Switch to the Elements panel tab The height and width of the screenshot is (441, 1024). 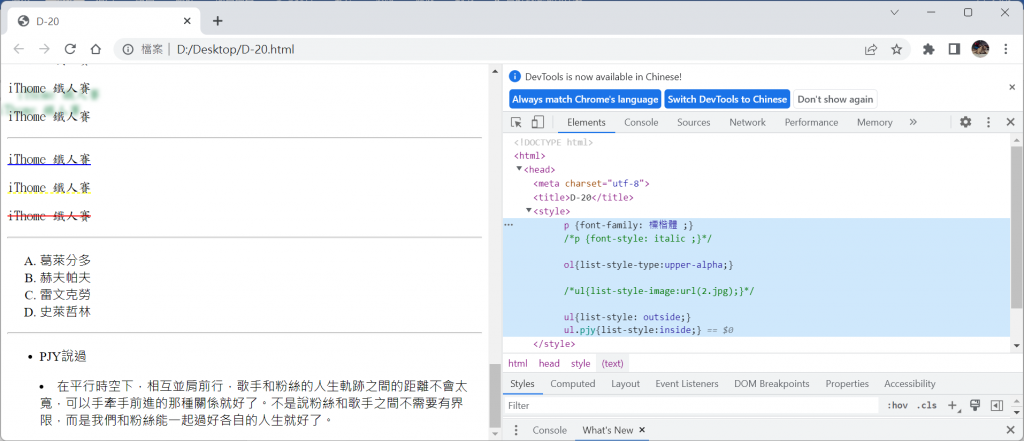[x=586, y=122]
